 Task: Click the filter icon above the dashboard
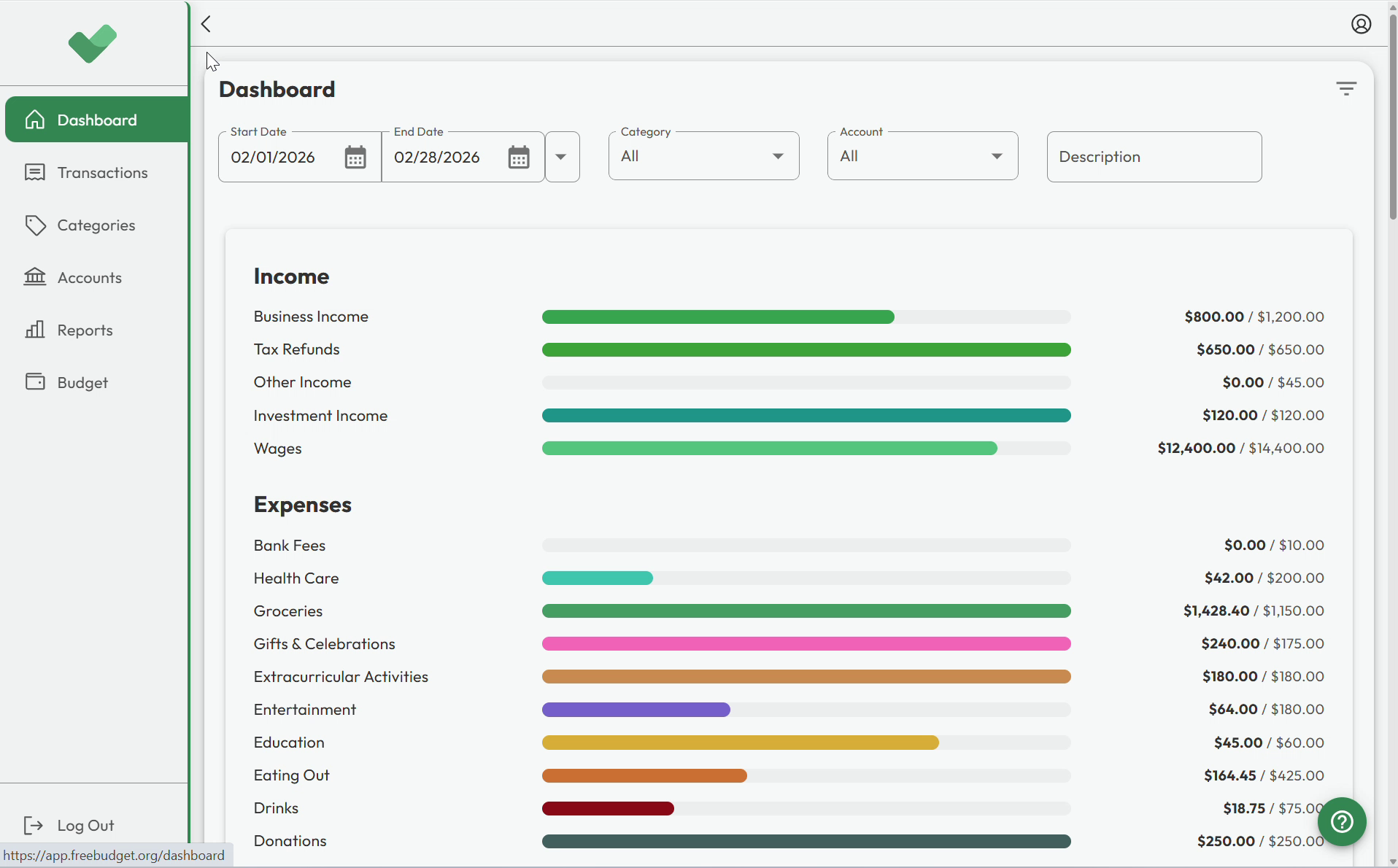(x=1346, y=88)
